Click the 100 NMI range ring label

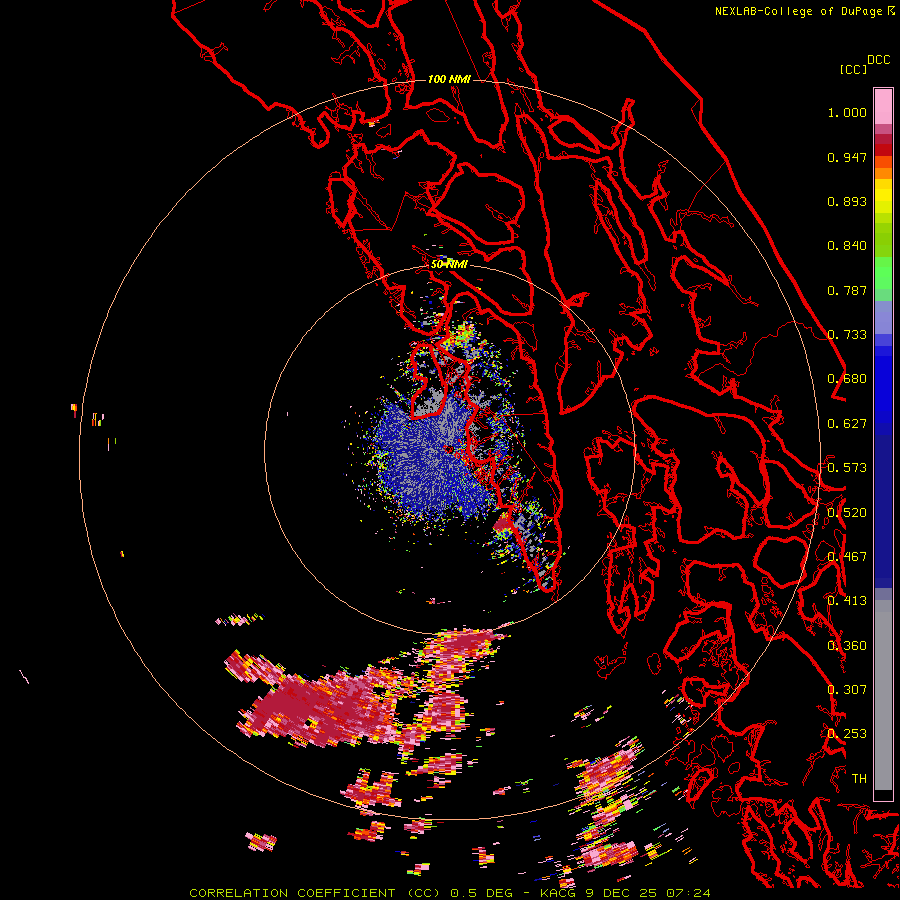coord(449,79)
